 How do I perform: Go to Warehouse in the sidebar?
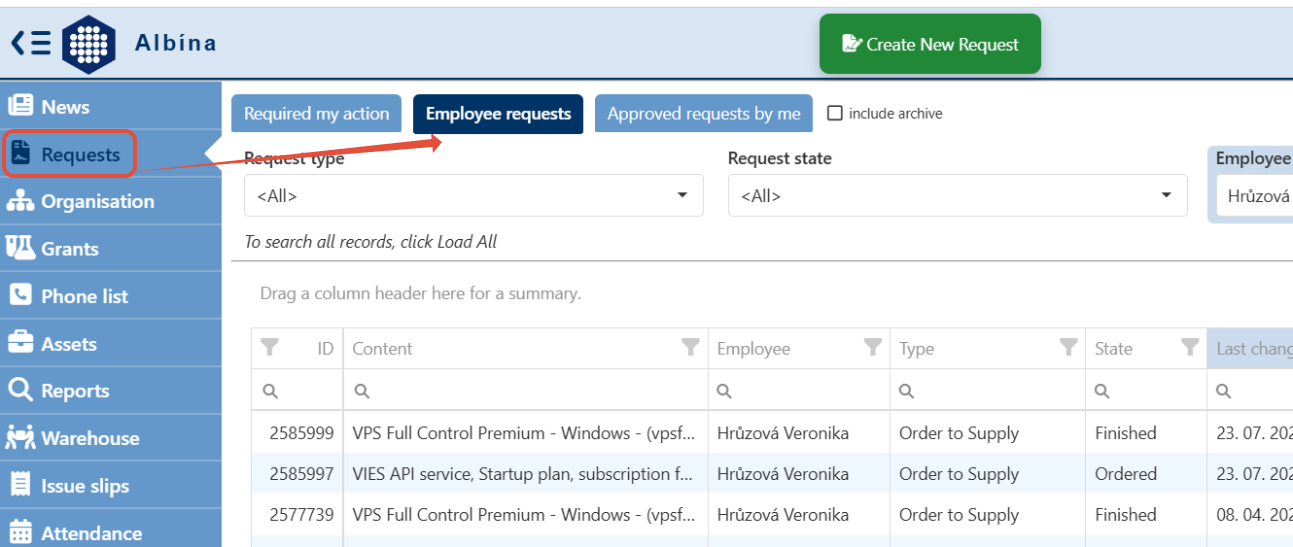click(x=110, y=438)
